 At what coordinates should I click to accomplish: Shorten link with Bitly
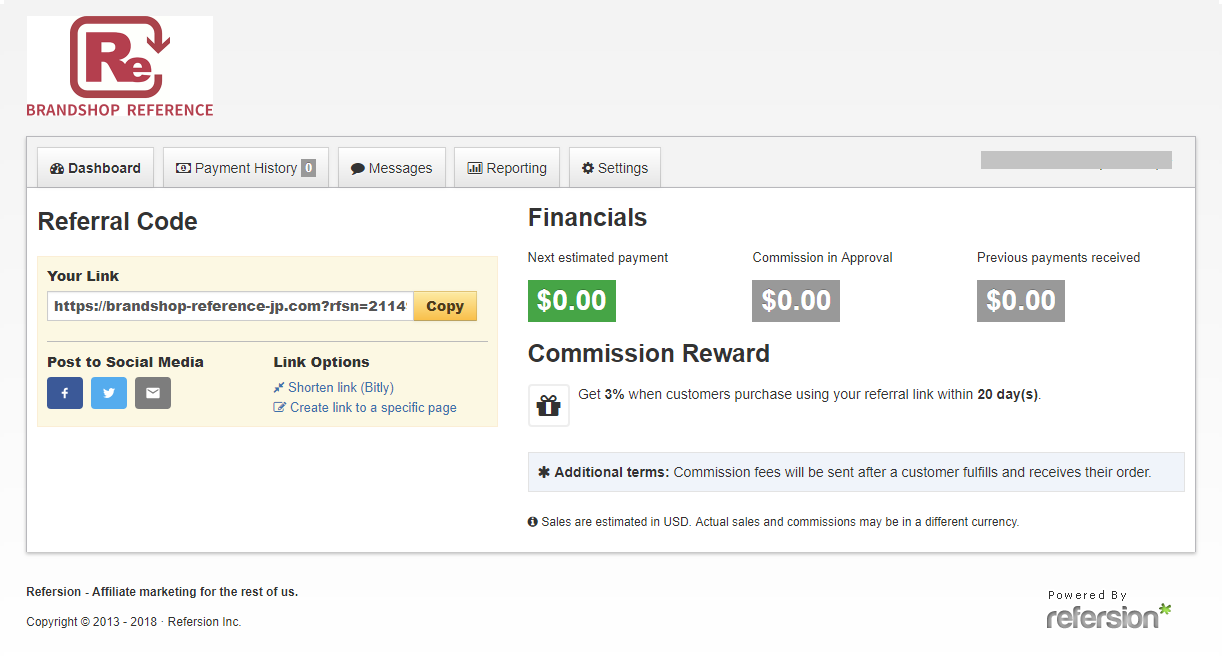click(x=334, y=387)
